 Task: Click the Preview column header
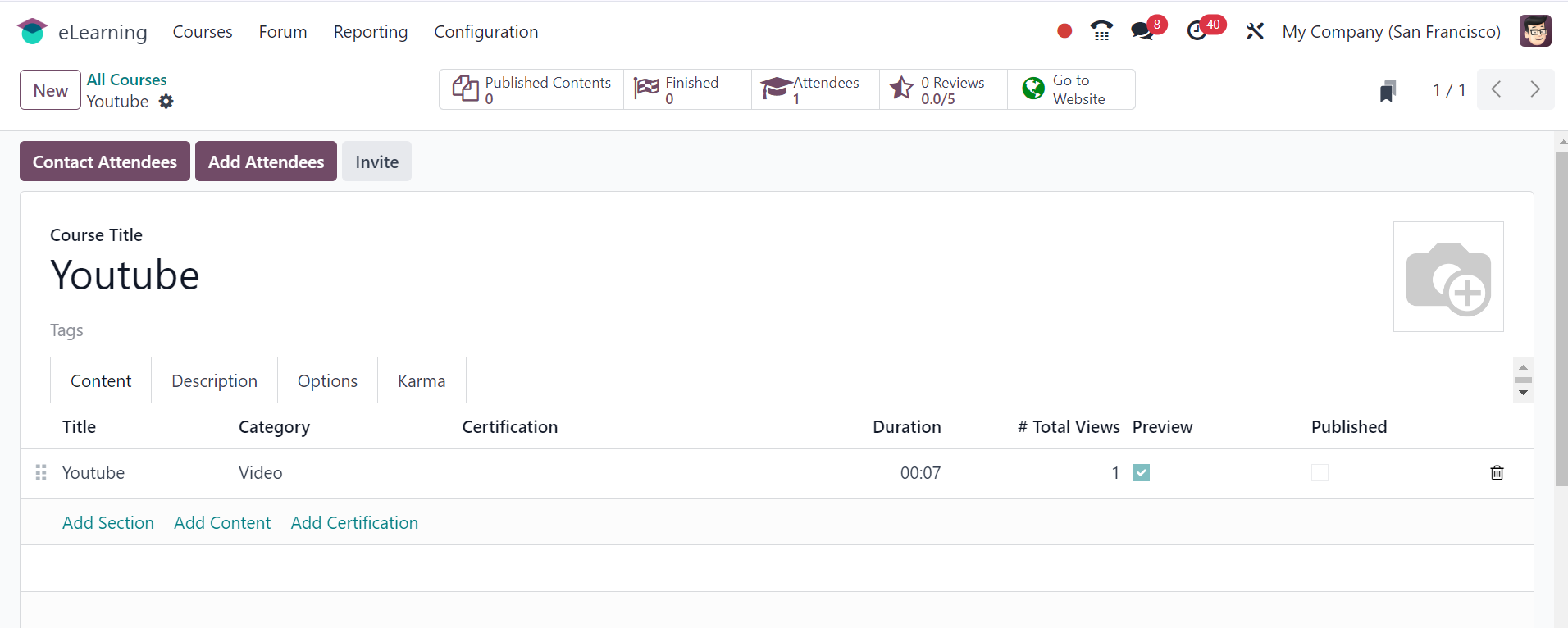coord(1162,427)
